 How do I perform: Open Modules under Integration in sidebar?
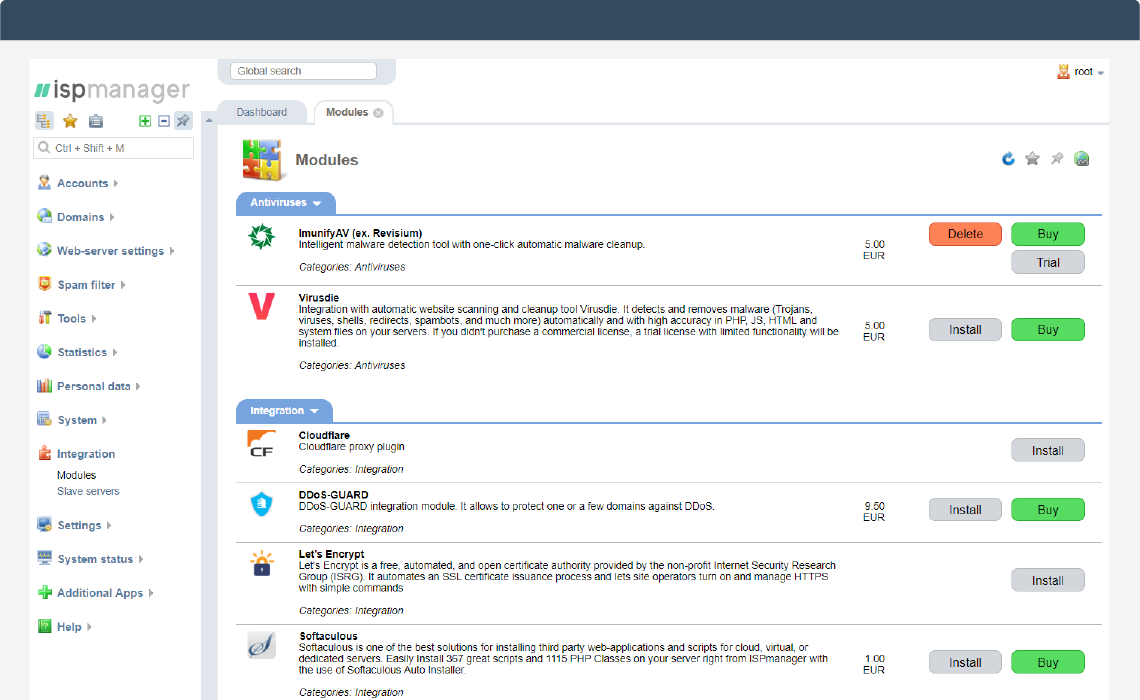tap(76, 475)
